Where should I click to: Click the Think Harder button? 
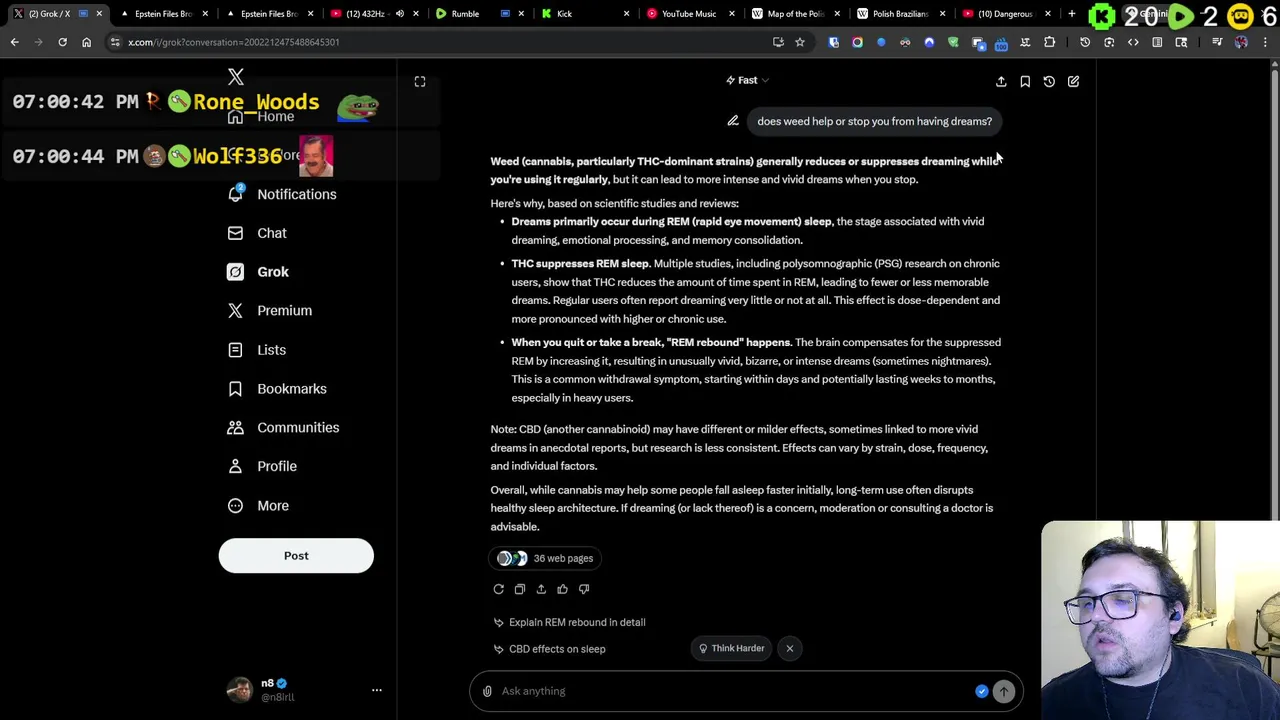point(731,648)
